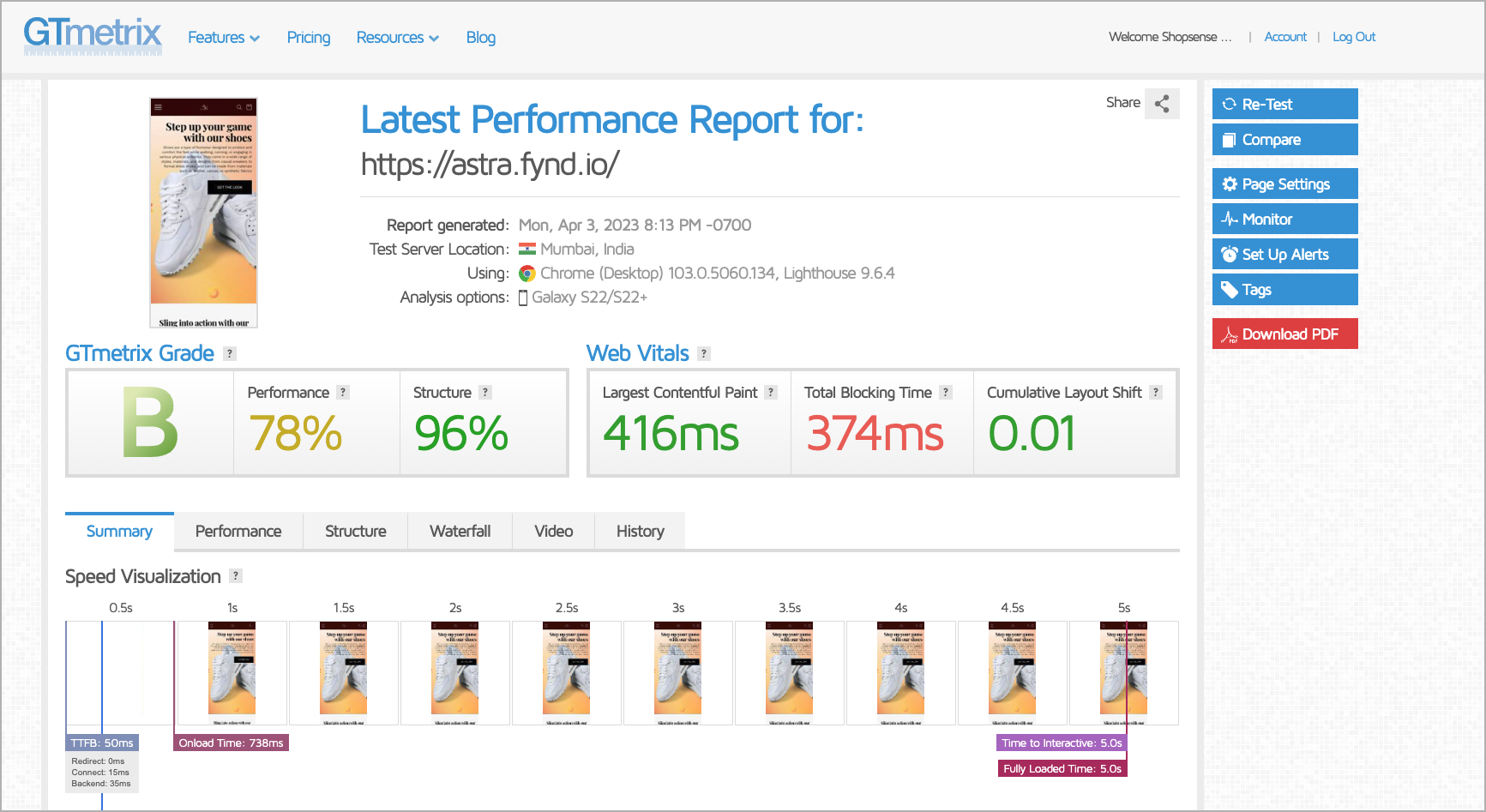This screenshot has width=1486, height=812.
Task: Click the 0.01 layout shift value
Action: coord(1032,433)
